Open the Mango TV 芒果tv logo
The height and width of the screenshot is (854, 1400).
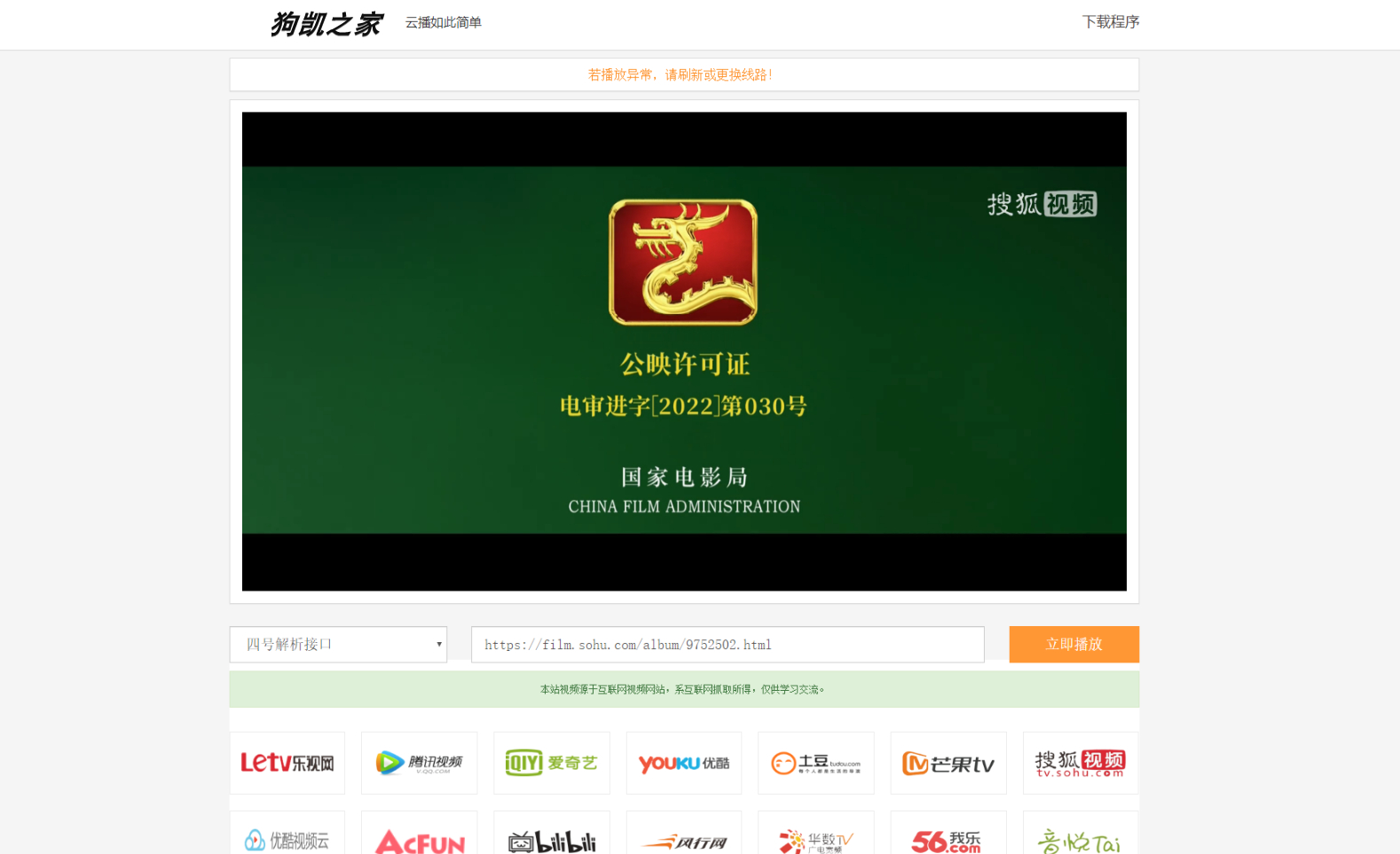948,763
